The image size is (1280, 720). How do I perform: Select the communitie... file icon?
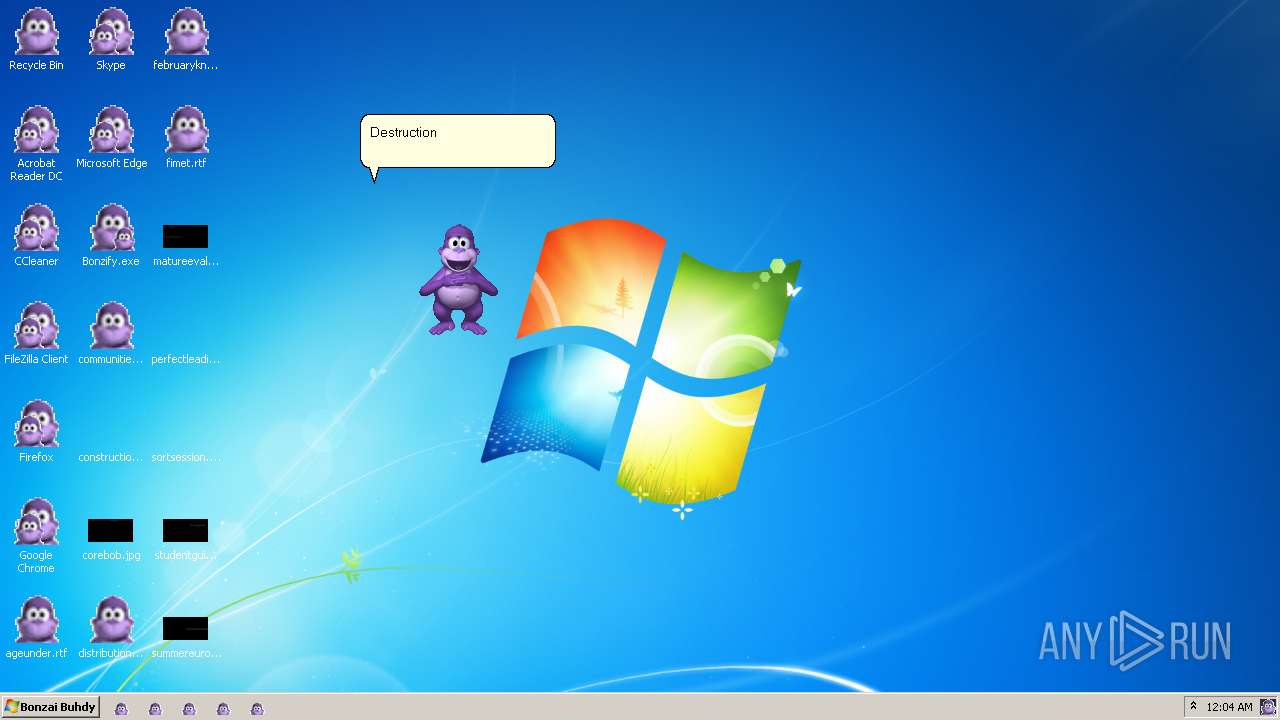tap(111, 334)
